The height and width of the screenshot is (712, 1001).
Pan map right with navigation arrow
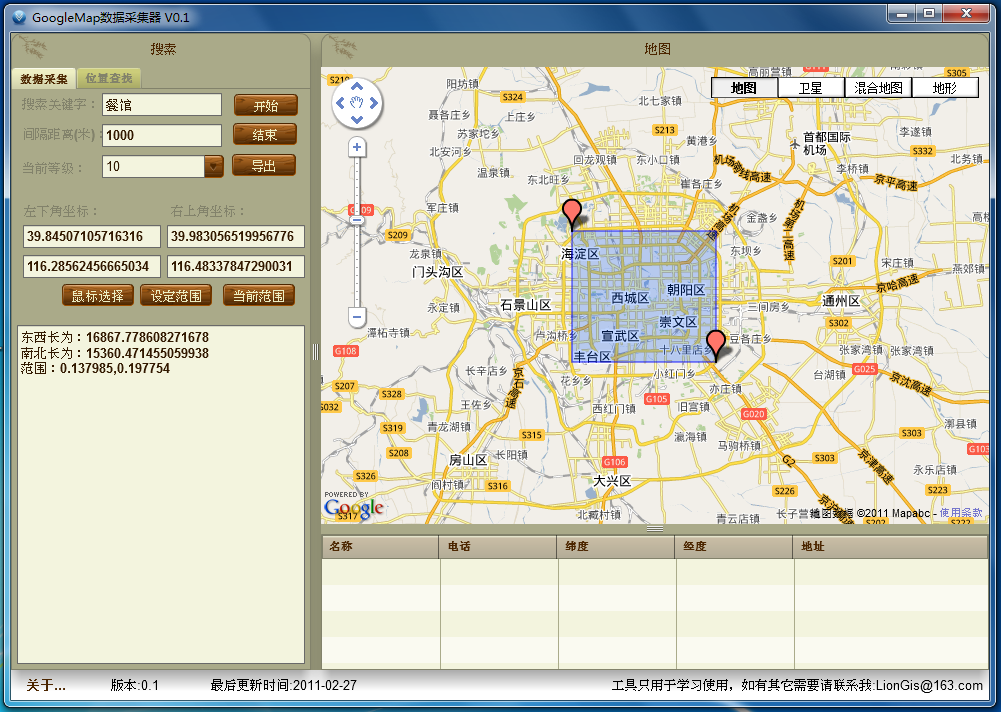pos(373,103)
